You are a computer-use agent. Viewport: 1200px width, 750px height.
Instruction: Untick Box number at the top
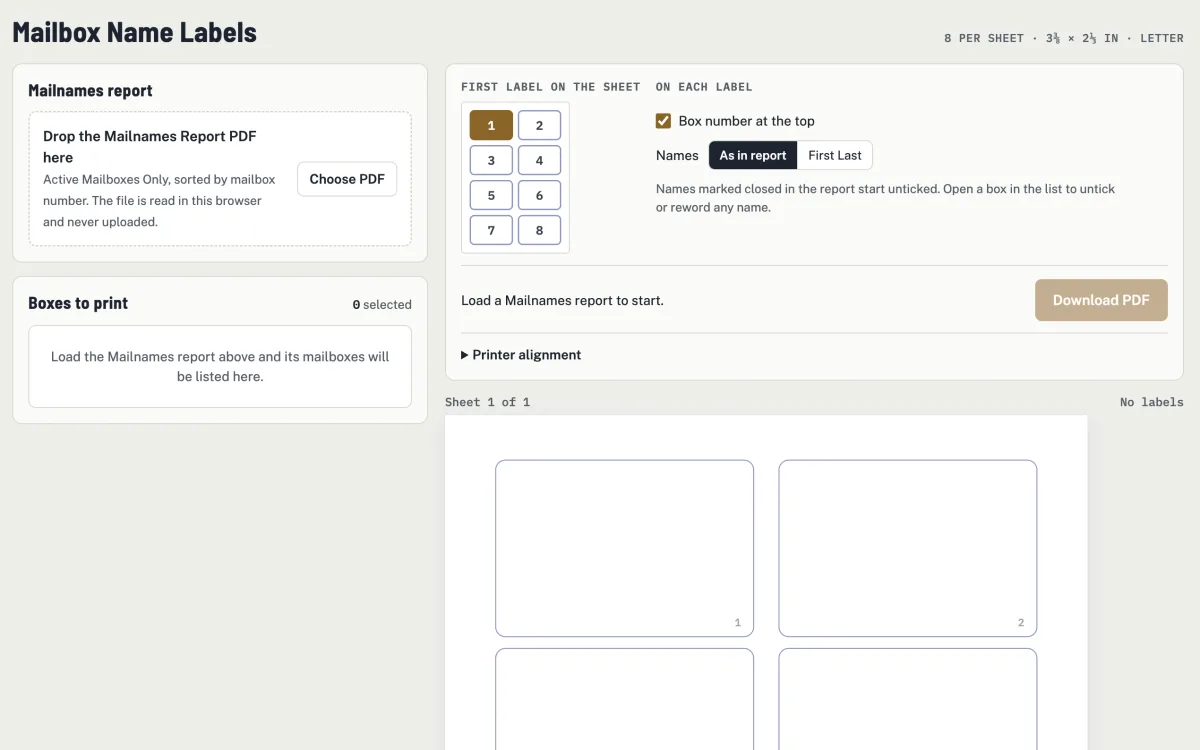[663, 121]
